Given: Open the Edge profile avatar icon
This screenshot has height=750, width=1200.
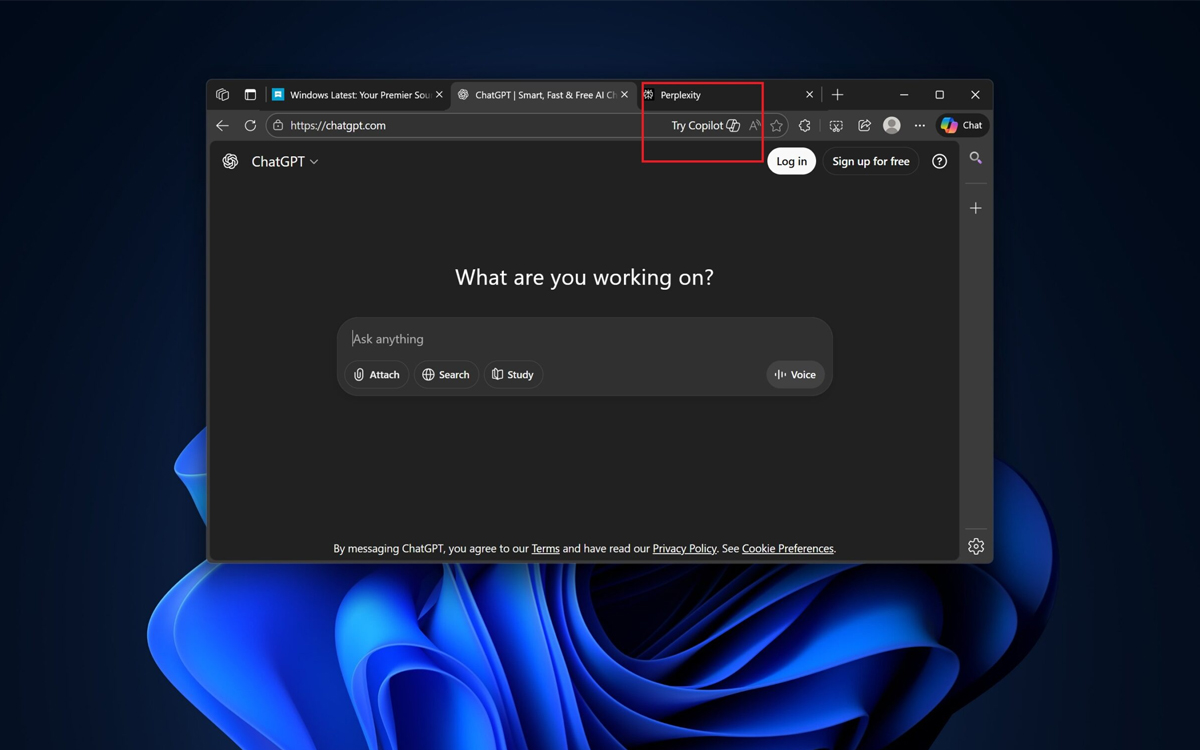Looking at the screenshot, I should pos(892,126).
